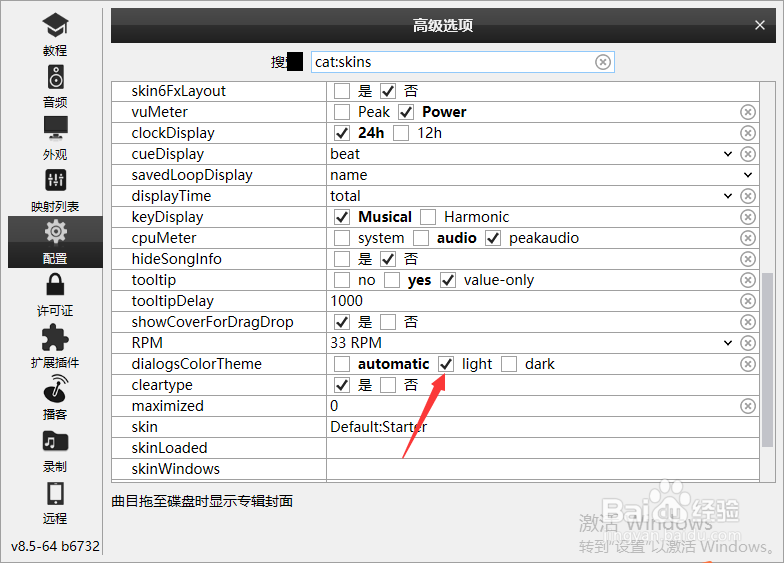Set vuMeter to Peak
The height and width of the screenshot is (563, 784).
coord(342,112)
